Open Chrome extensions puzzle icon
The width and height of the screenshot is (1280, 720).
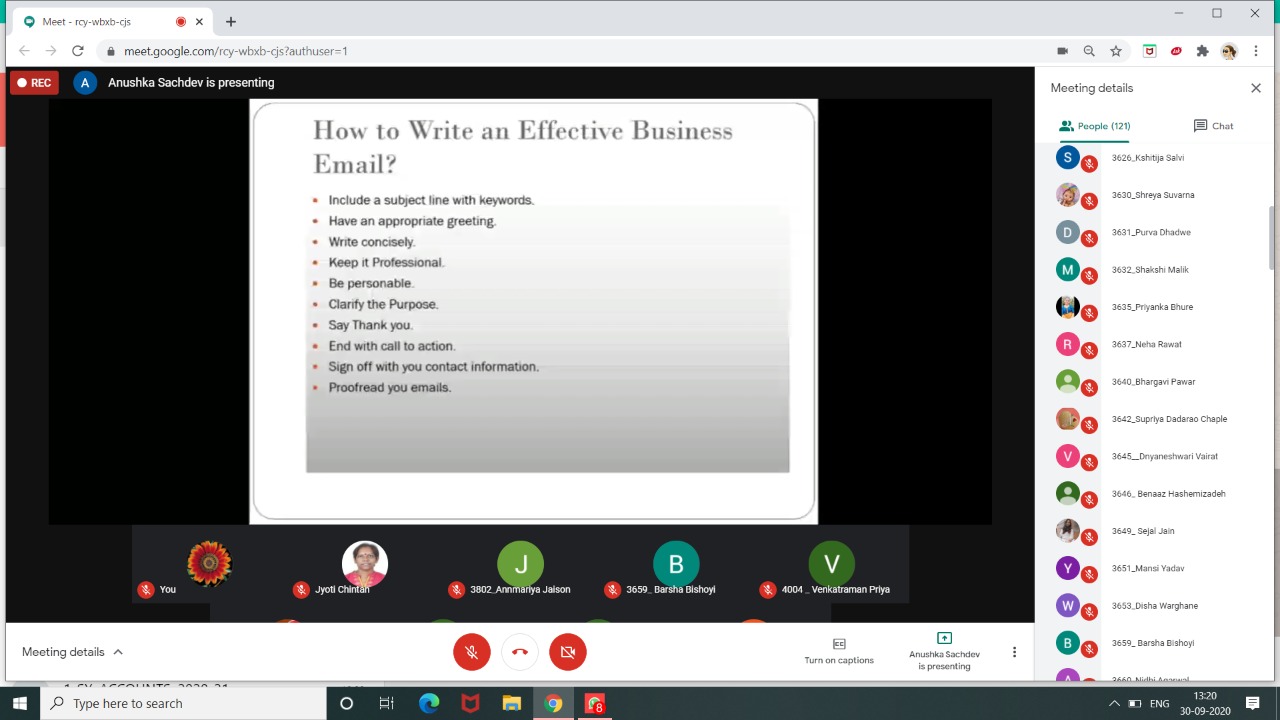click(1202, 50)
